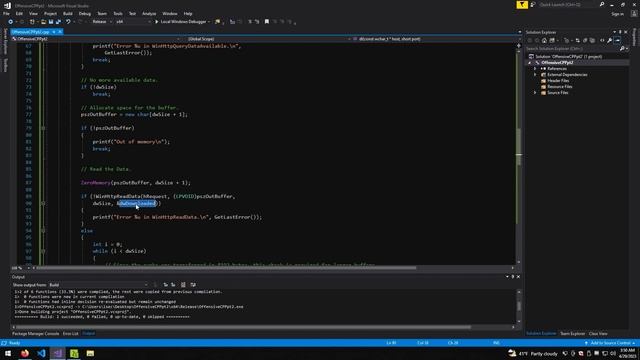Image resolution: width=640 pixels, height=360 pixels.
Task: Click the account avatar icon
Action: pyautogui.click(x=634, y=13)
